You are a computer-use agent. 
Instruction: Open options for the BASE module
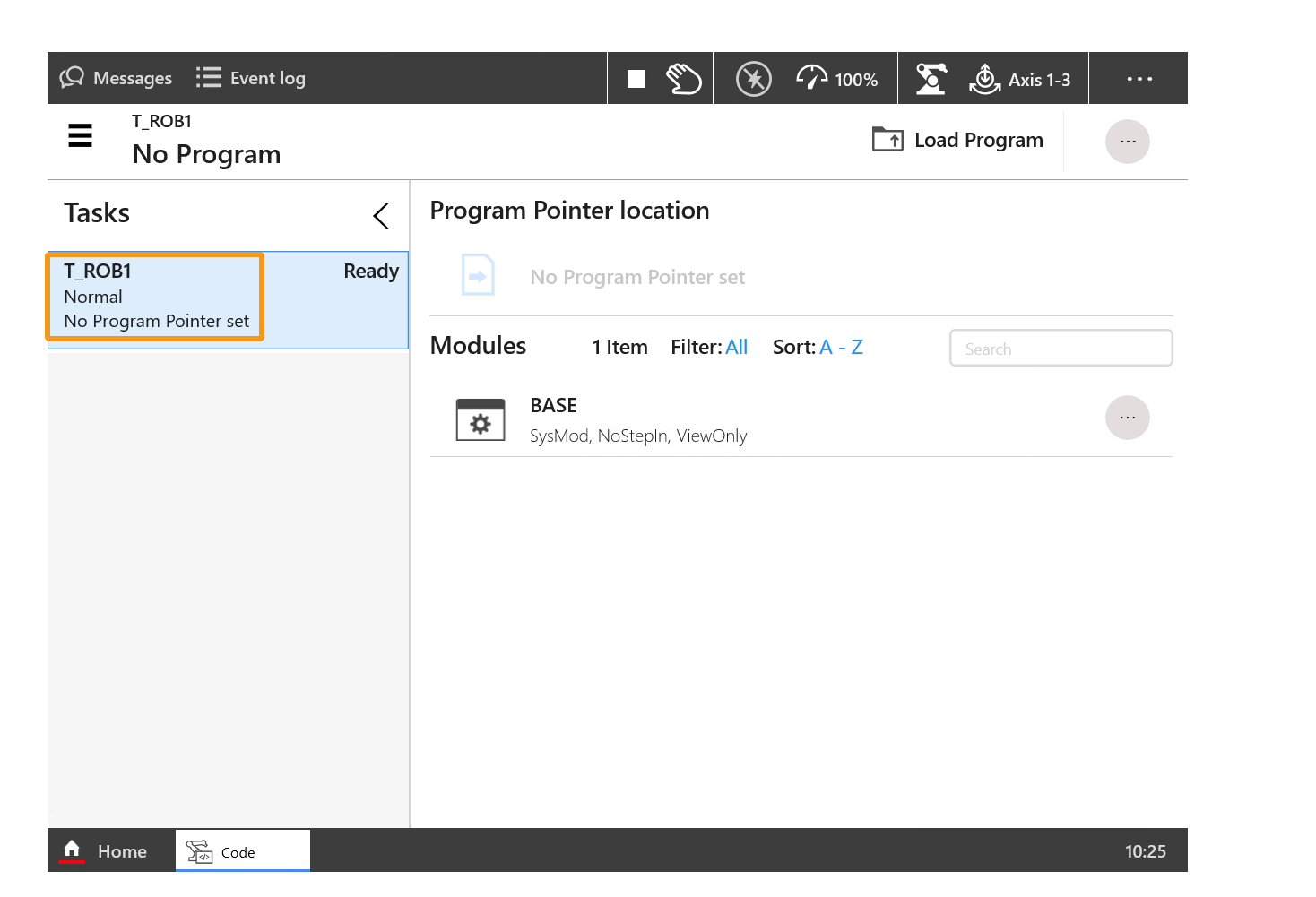click(1127, 418)
